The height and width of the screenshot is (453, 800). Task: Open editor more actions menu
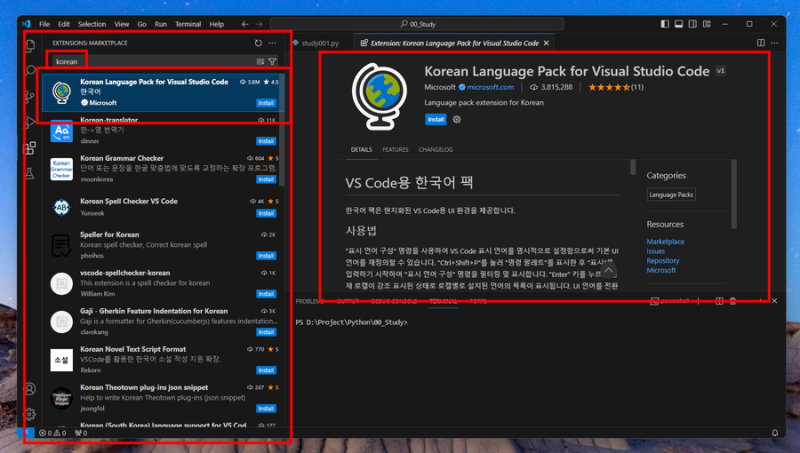click(x=774, y=43)
